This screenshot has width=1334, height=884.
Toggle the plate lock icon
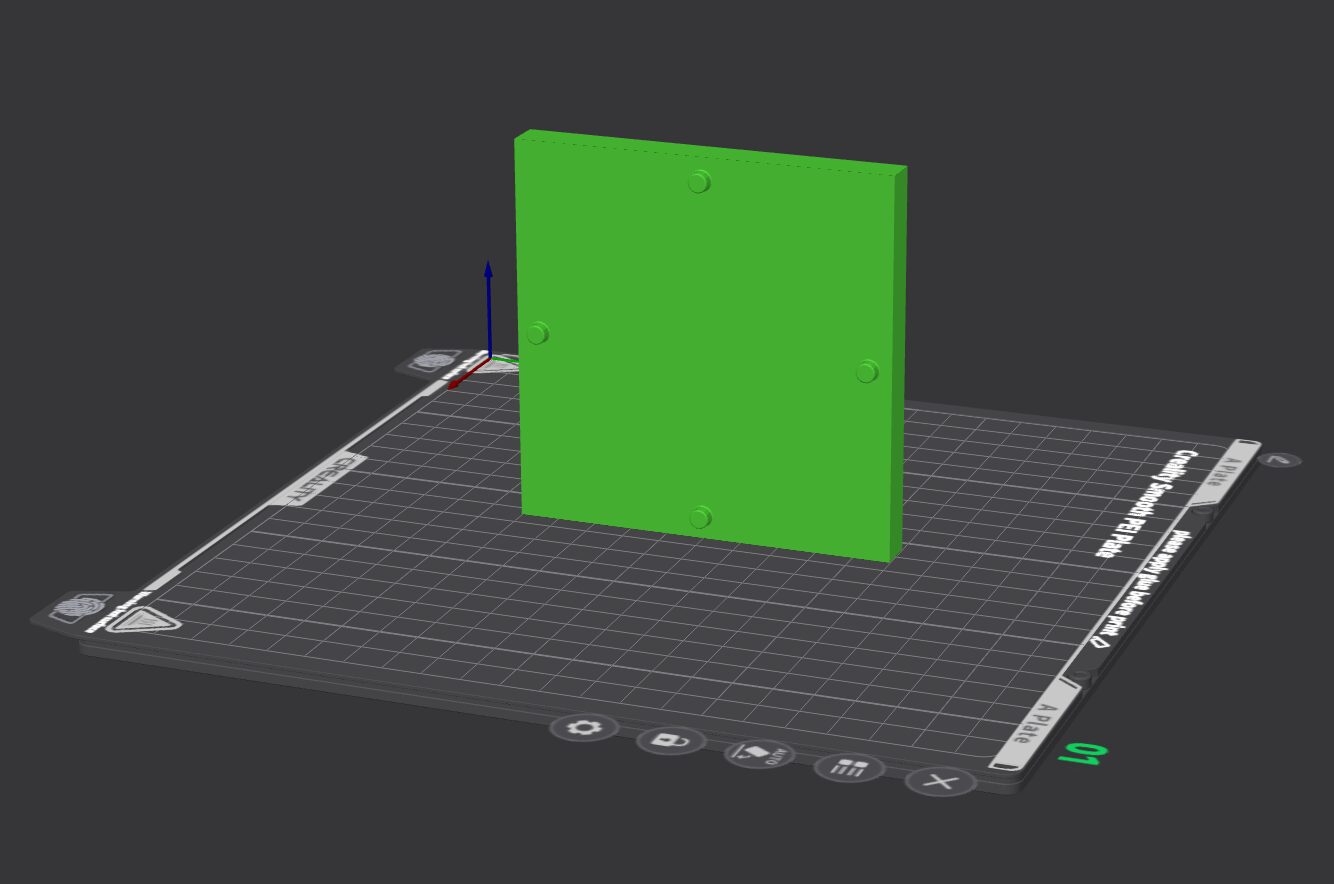(x=671, y=740)
